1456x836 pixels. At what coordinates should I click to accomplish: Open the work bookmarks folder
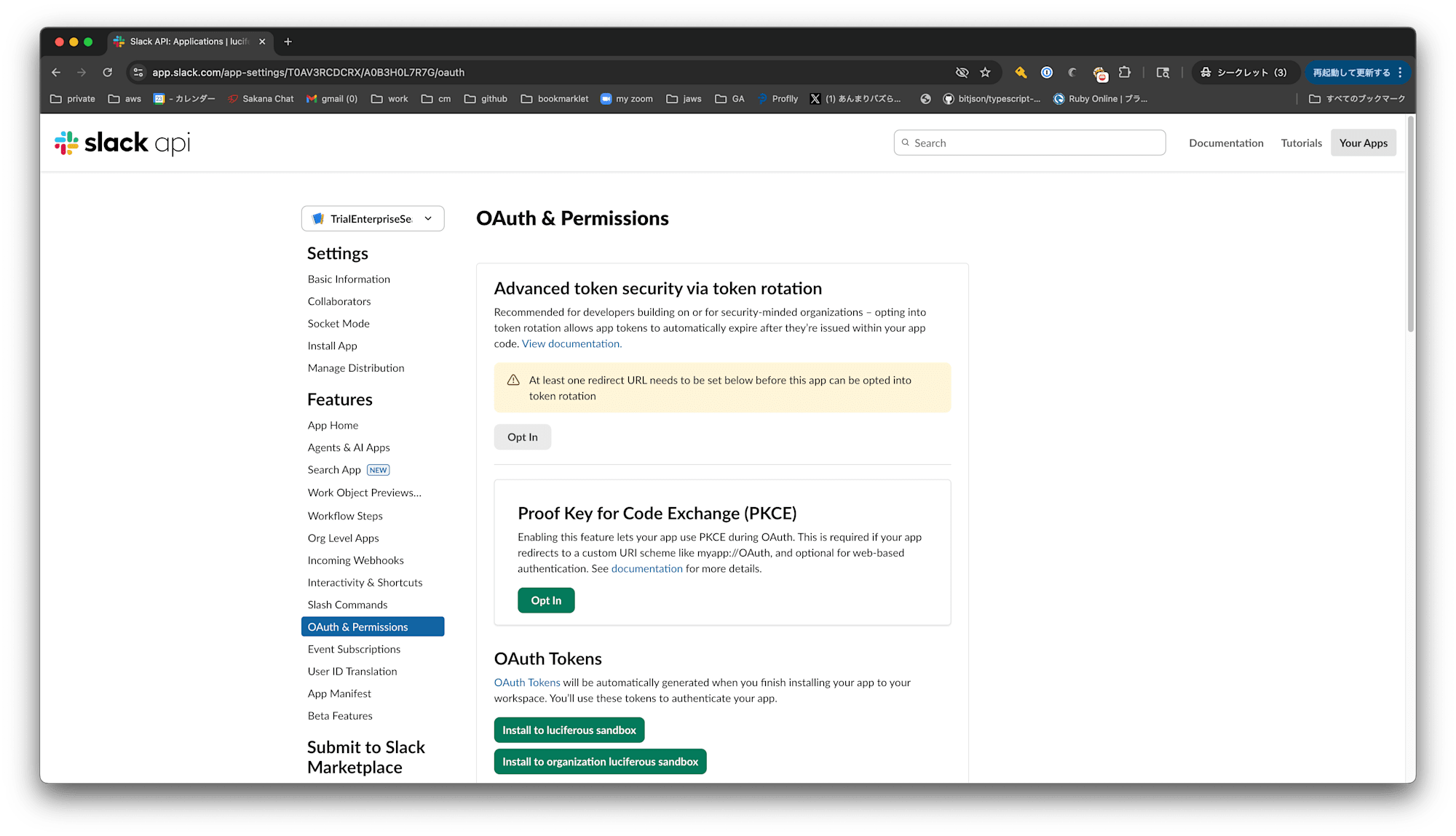click(389, 99)
